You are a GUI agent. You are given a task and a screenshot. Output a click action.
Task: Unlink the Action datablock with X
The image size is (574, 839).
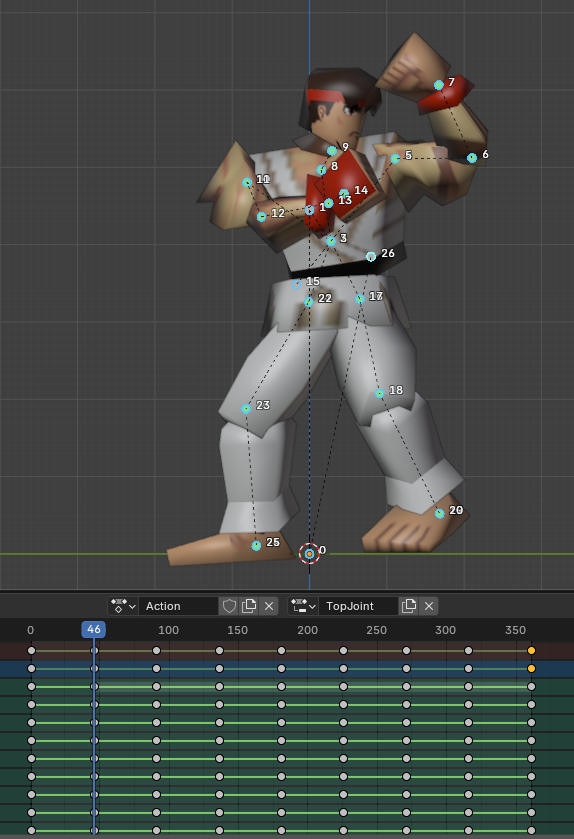(269, 606)
